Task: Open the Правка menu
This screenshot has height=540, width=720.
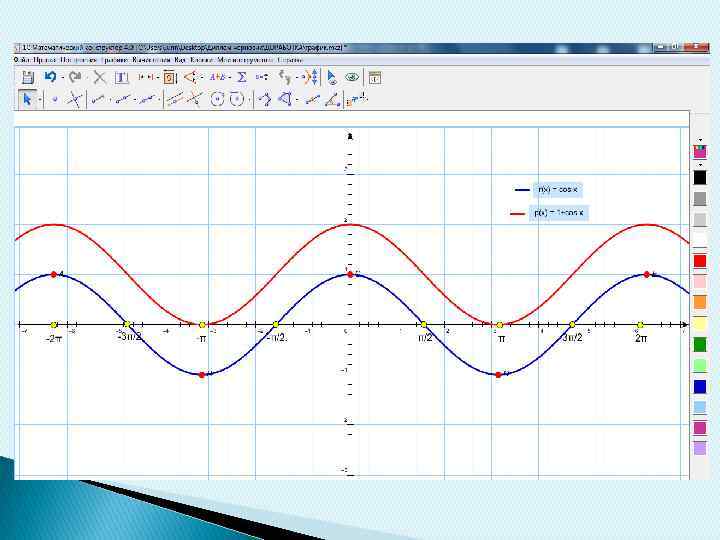Action: (x=45, y=60)
